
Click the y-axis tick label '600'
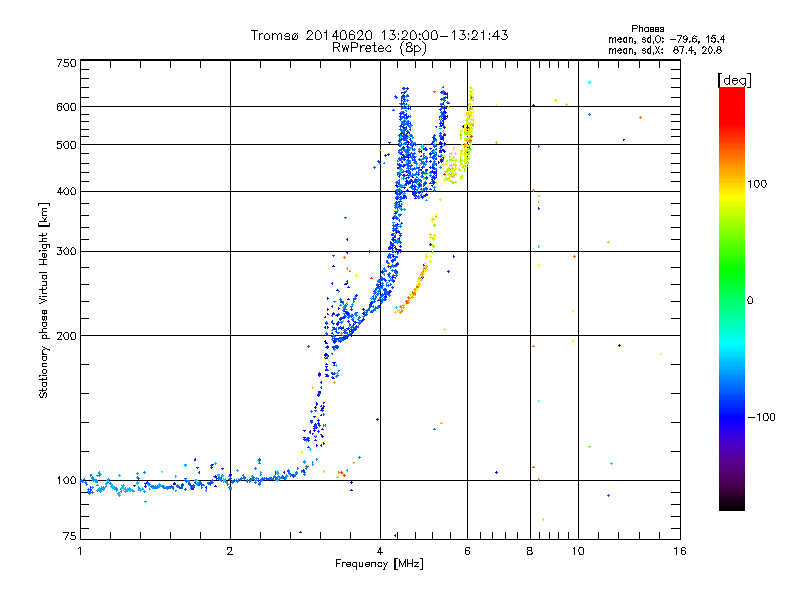(x=66, y=107)
